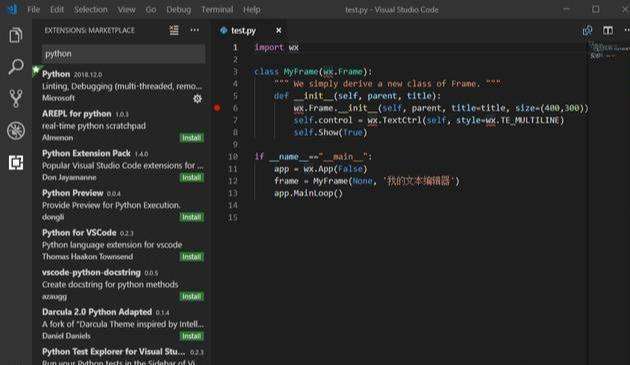The height and width of the screenshot is (365, 630).
Task: Open the Debug view in activity bar
Action: 16,131
